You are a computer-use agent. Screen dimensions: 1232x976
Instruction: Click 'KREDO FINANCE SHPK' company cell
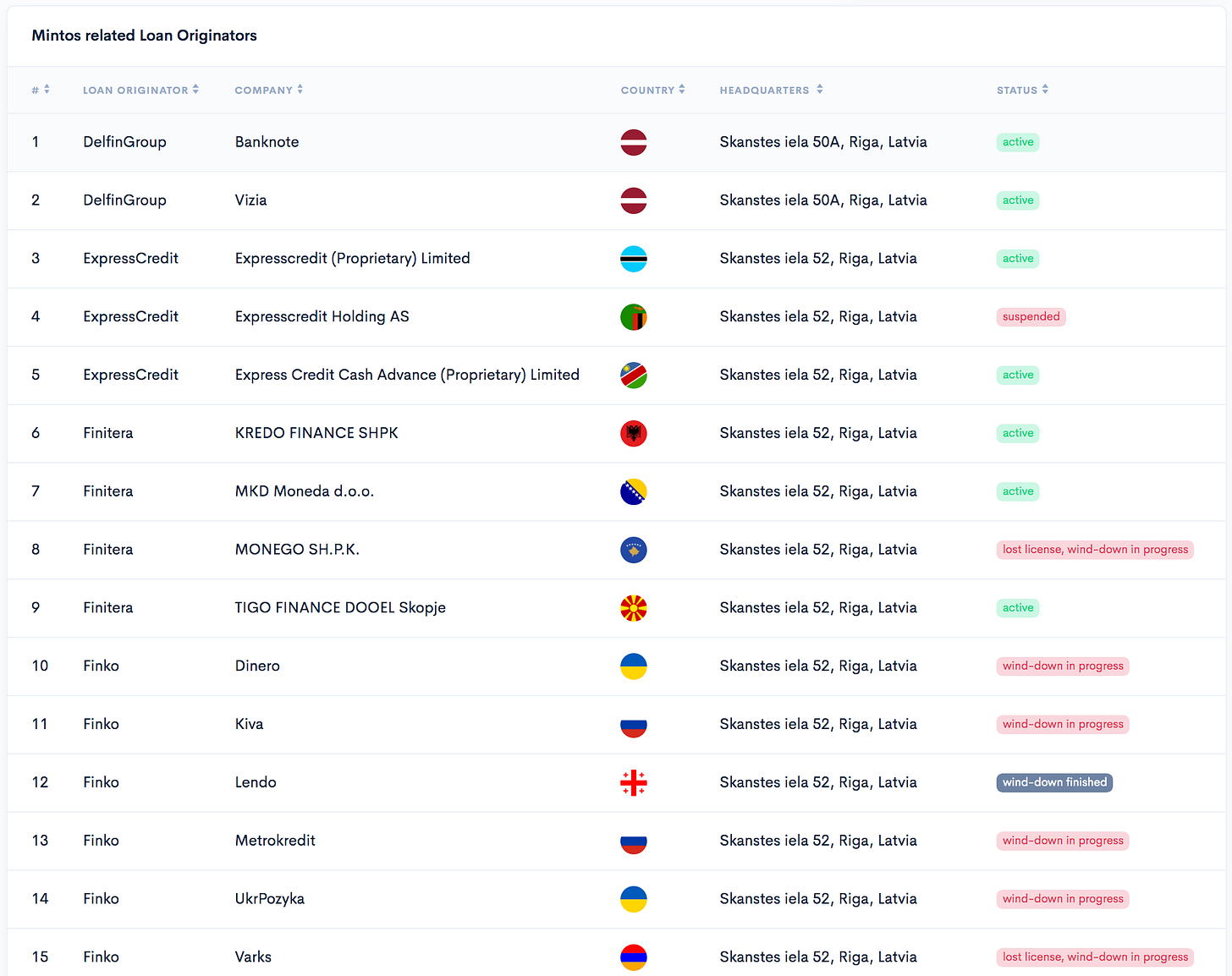point(316,433)
